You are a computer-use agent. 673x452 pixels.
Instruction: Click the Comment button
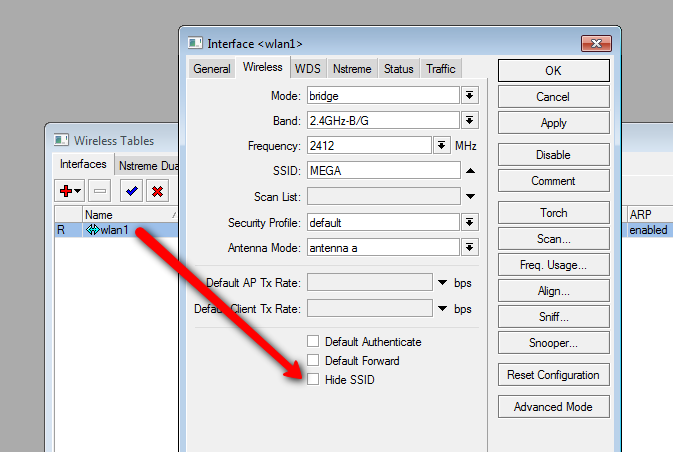pyautogui.click(x=554, y=181)
